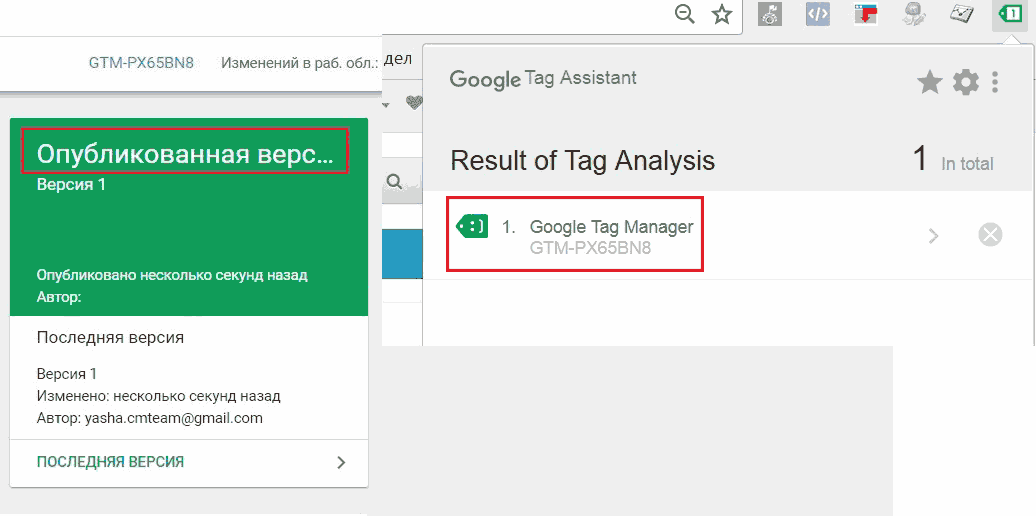Open the chart analytics extension icon
The height and width of the screenshot is (516, 1036).
pos(961,15)
